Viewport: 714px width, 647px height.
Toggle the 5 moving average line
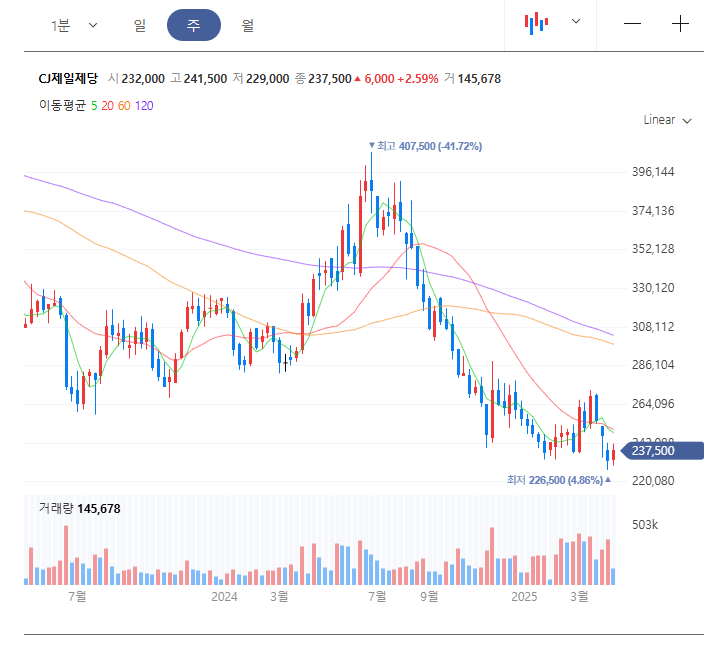(94, 106)
